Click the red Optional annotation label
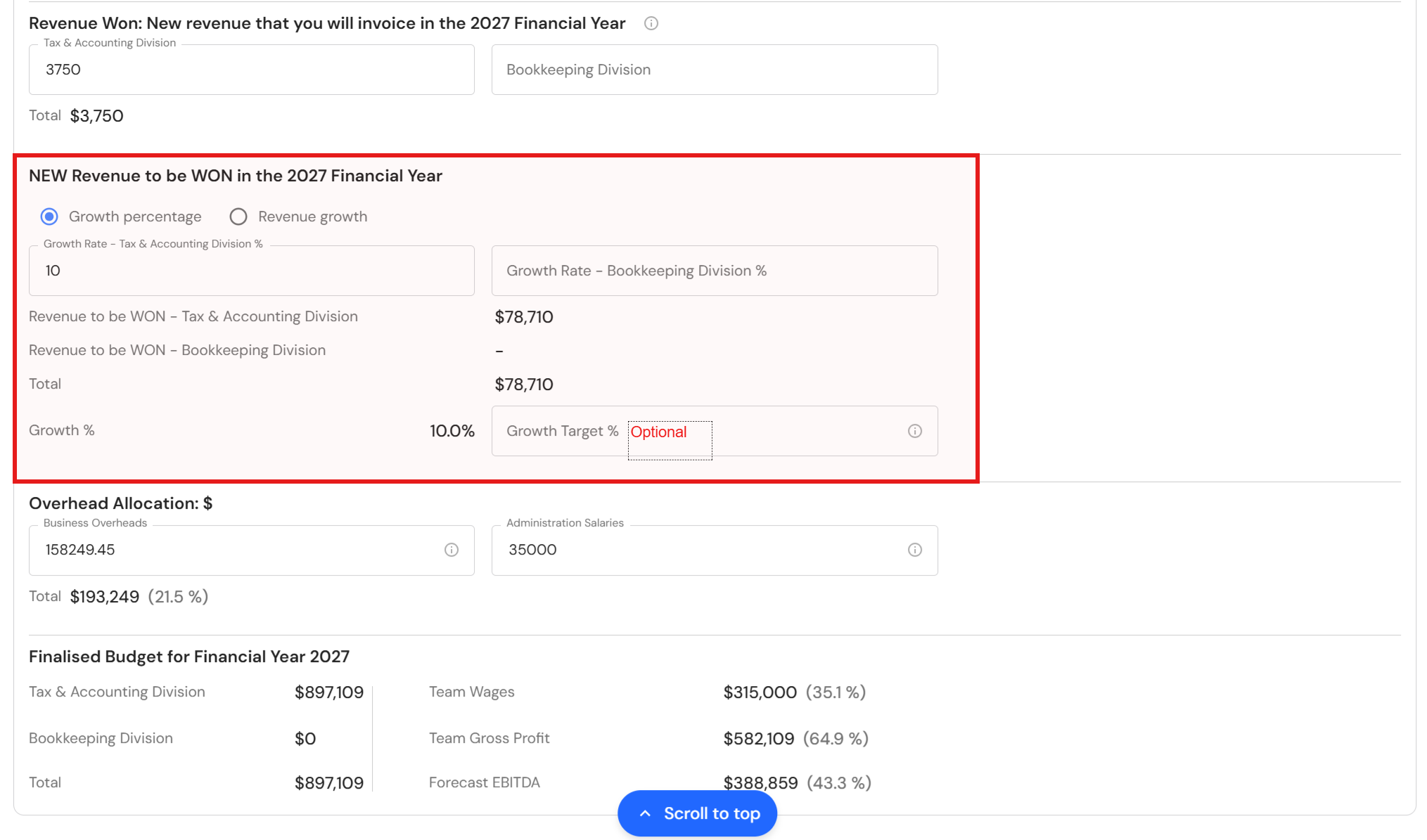Viewport: 1427px width, 840px height. 659,432
